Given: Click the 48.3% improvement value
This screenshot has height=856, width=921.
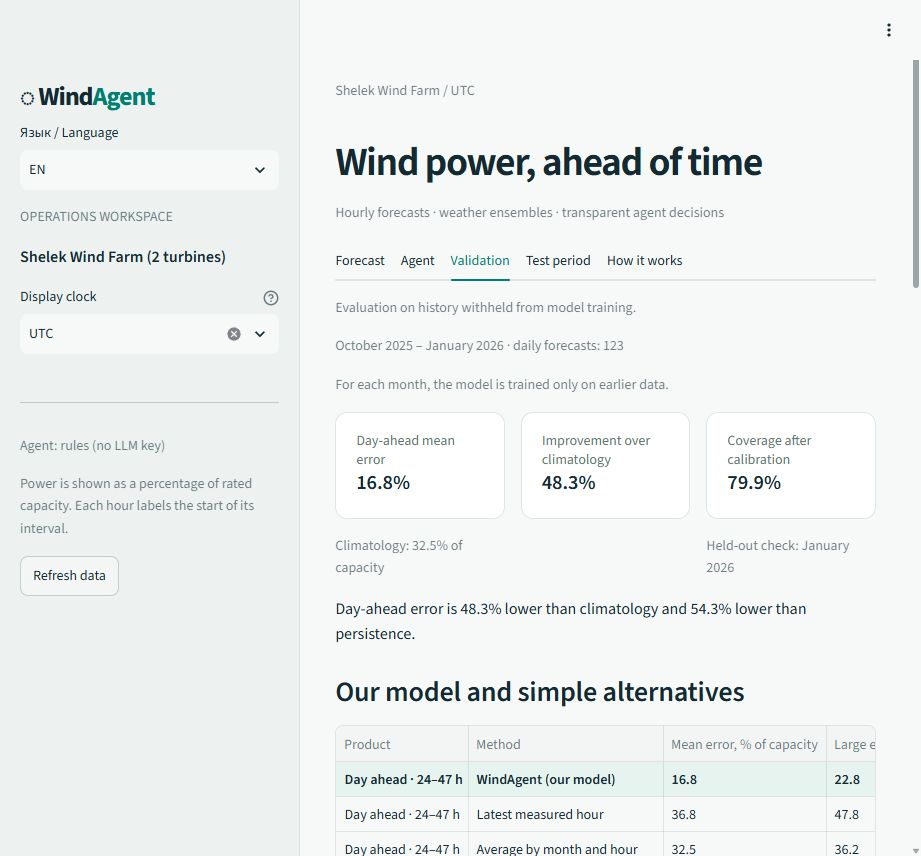Looking at the screenshot, I should pos(568,483).
